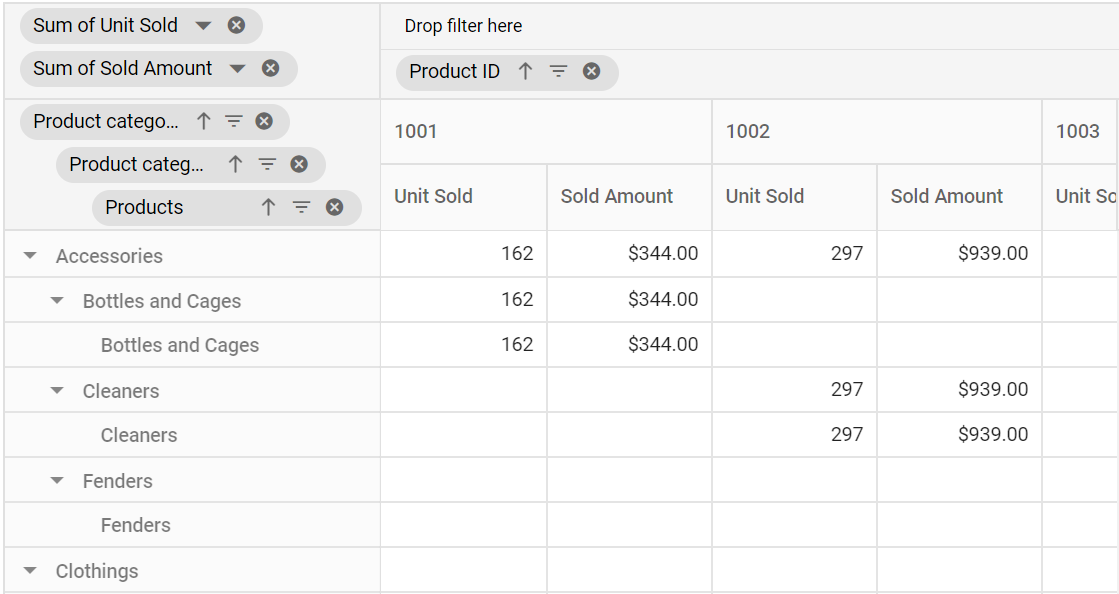
Task: Click Unit Sold header under 1001
Action: point(464,196)
